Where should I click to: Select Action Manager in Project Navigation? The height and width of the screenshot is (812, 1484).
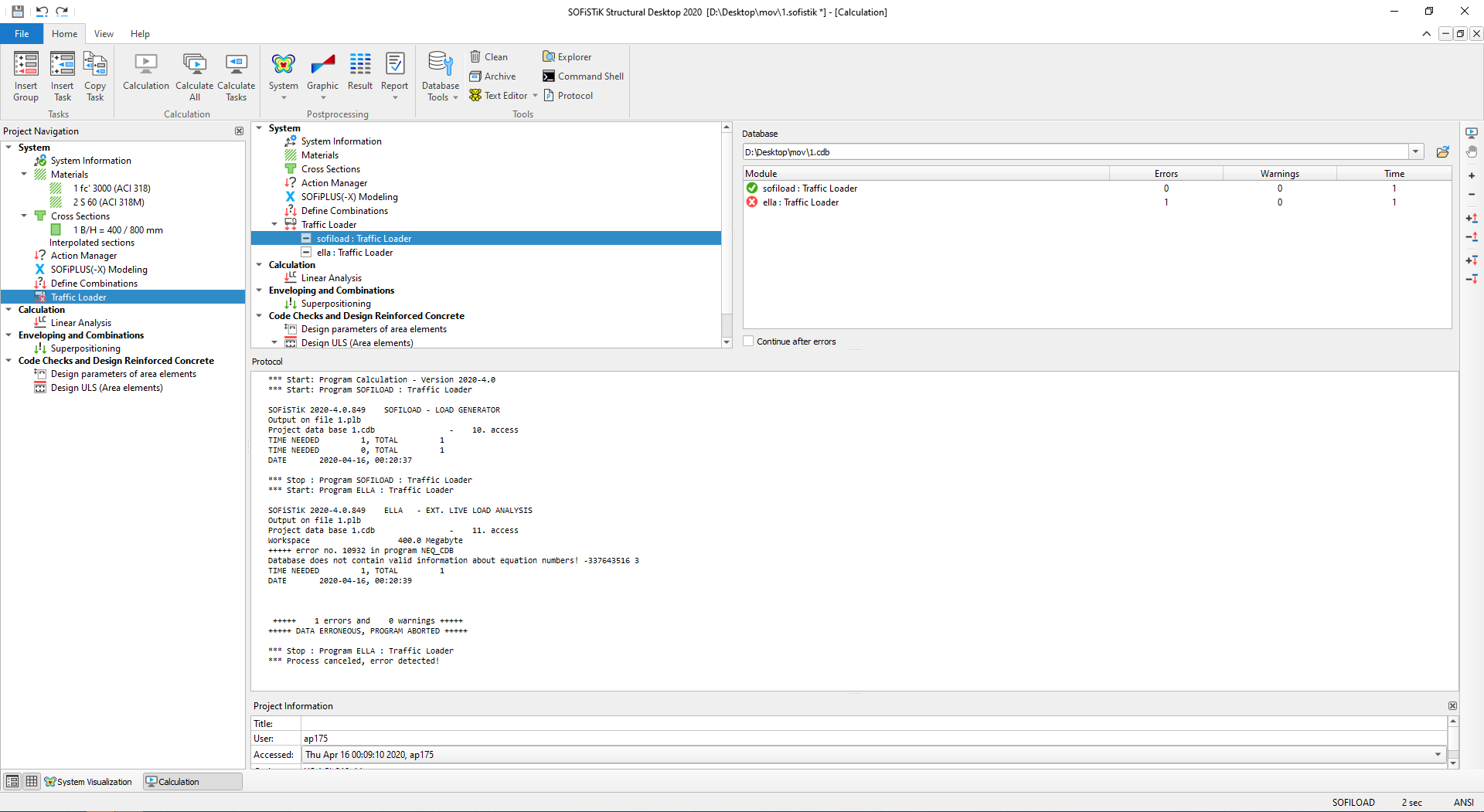(x=84, y=256)
